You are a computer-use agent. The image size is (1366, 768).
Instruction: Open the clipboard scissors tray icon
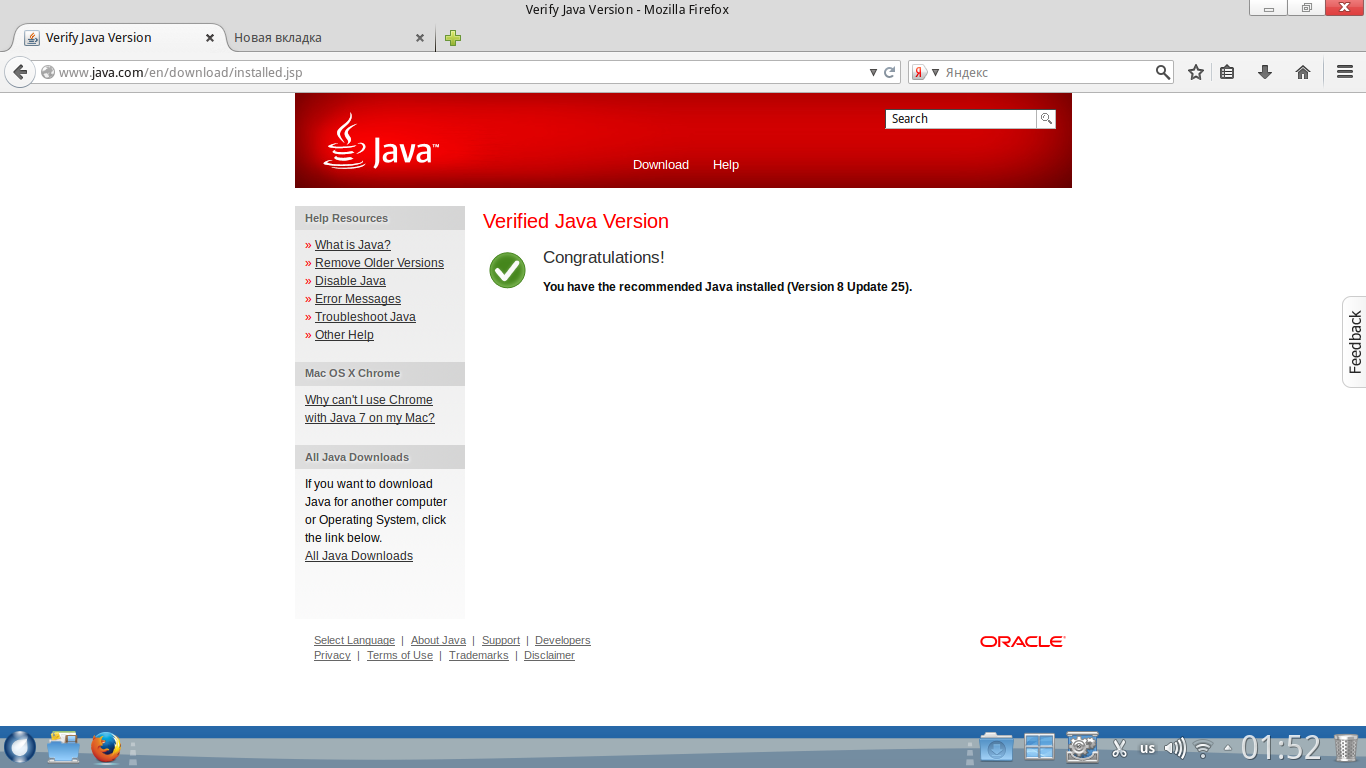pyautogui.click(x=1120, y=748)
